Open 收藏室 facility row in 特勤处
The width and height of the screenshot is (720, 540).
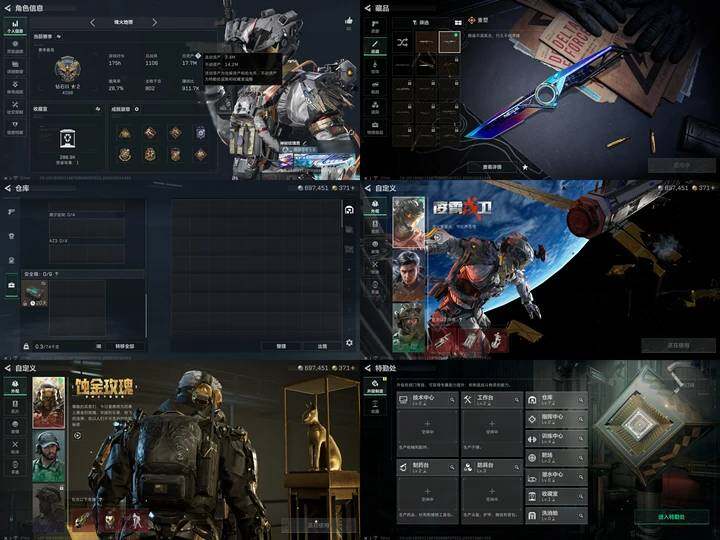pos(557,496)
